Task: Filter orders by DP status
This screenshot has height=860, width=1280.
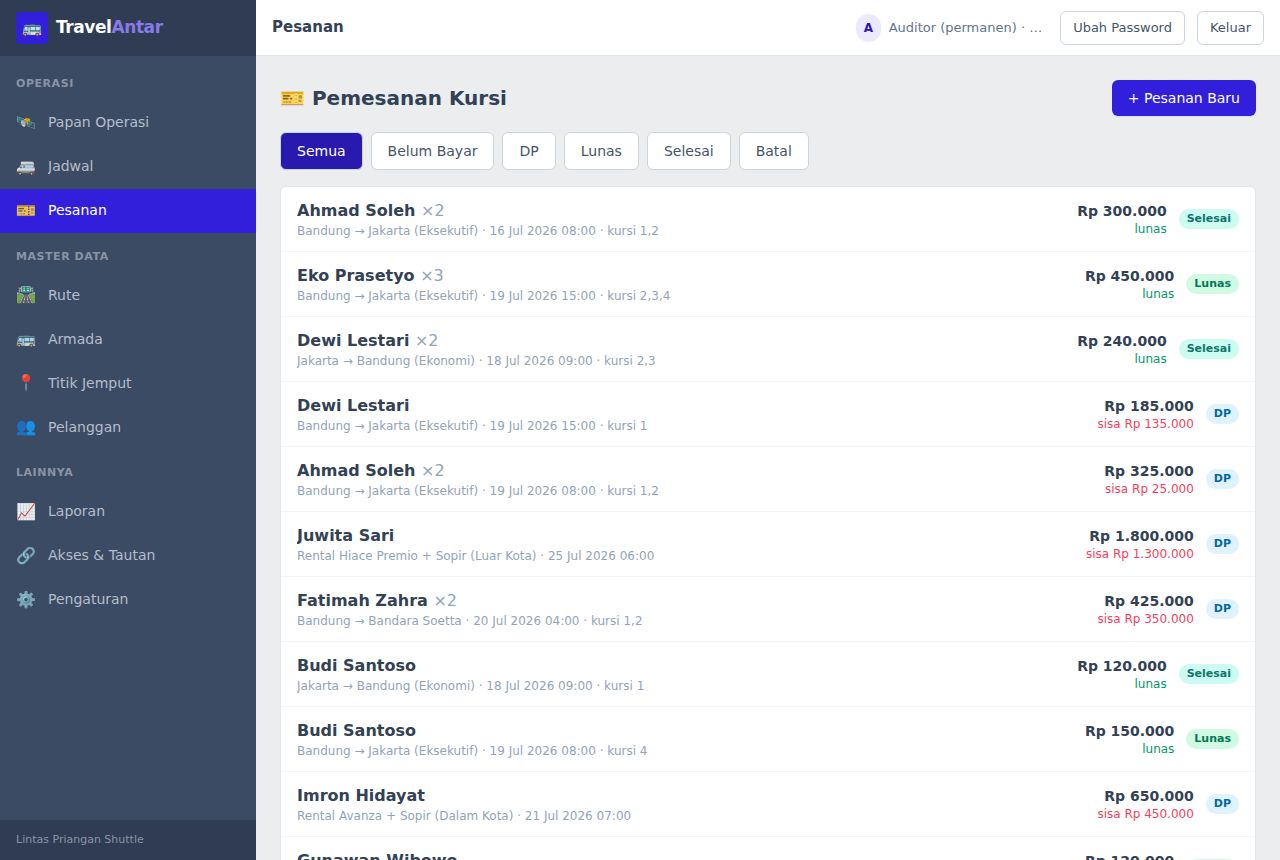Action: (529, 151)
